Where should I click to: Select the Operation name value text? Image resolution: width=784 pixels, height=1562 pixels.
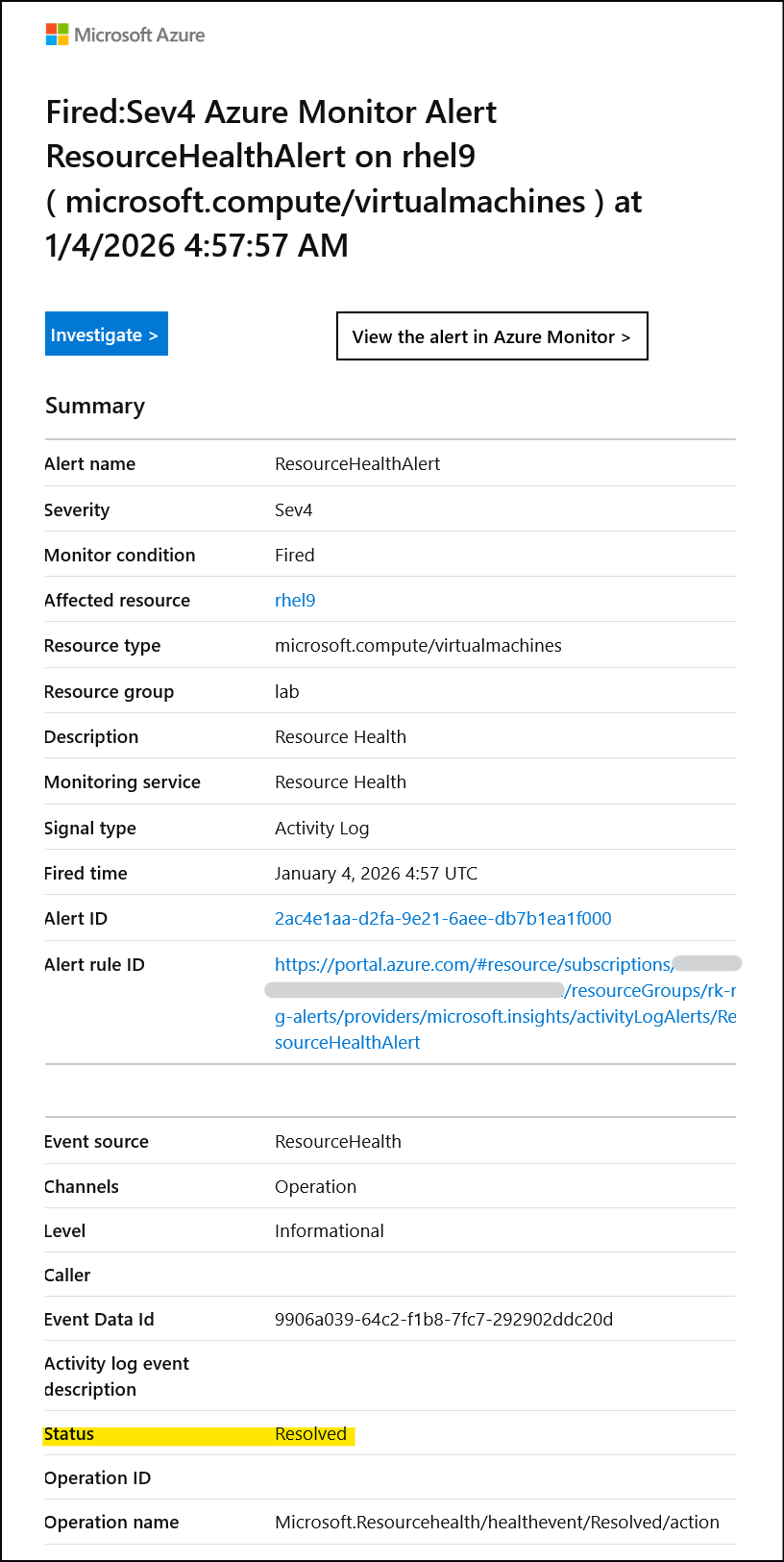coord(497,1522)
